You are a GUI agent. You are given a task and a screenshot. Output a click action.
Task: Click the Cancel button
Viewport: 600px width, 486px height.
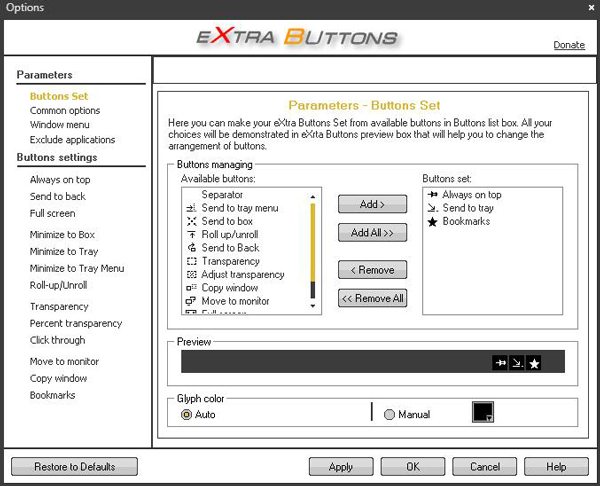coord(485,466)
